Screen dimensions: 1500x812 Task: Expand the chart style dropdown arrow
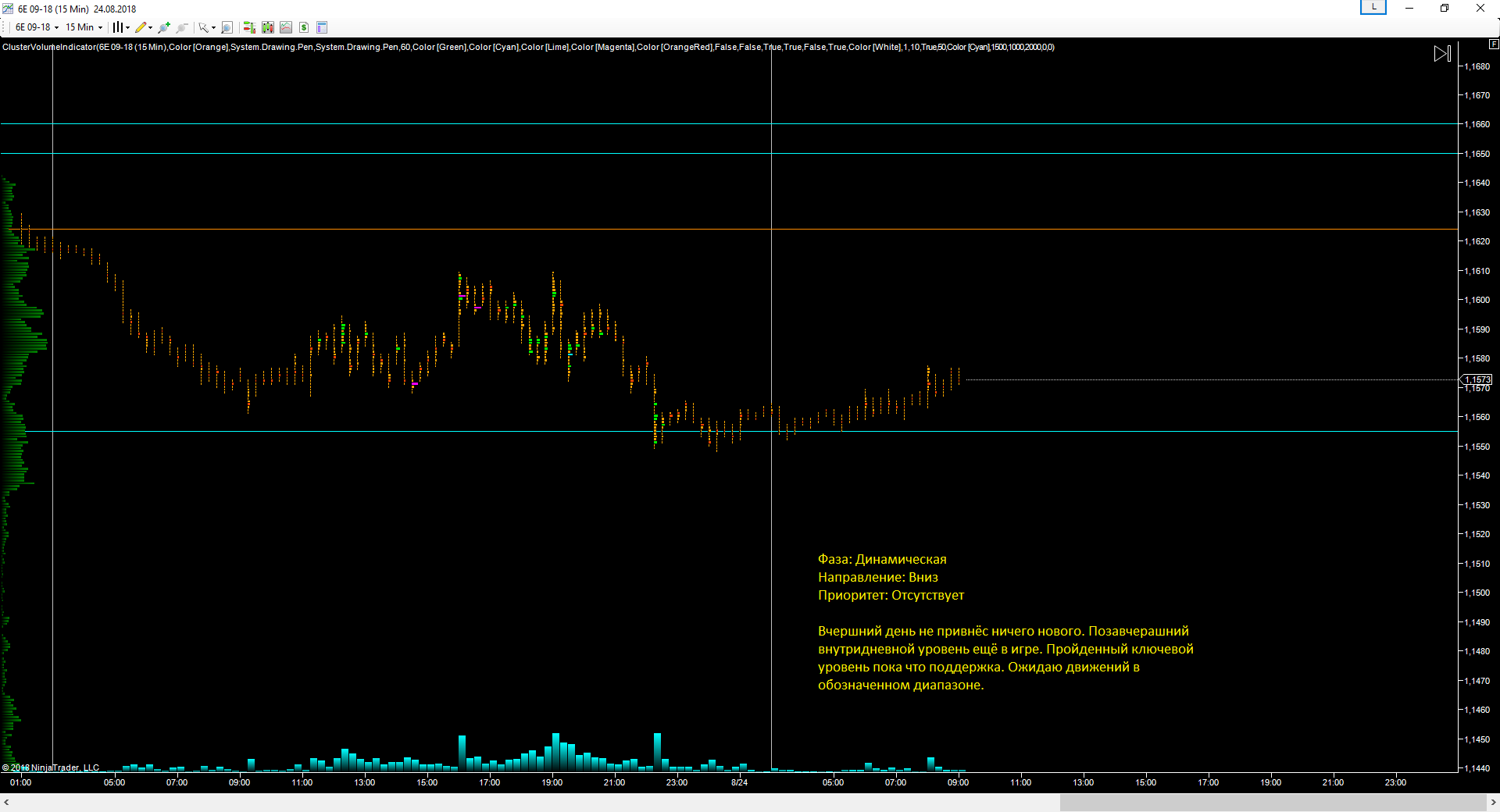127,27
